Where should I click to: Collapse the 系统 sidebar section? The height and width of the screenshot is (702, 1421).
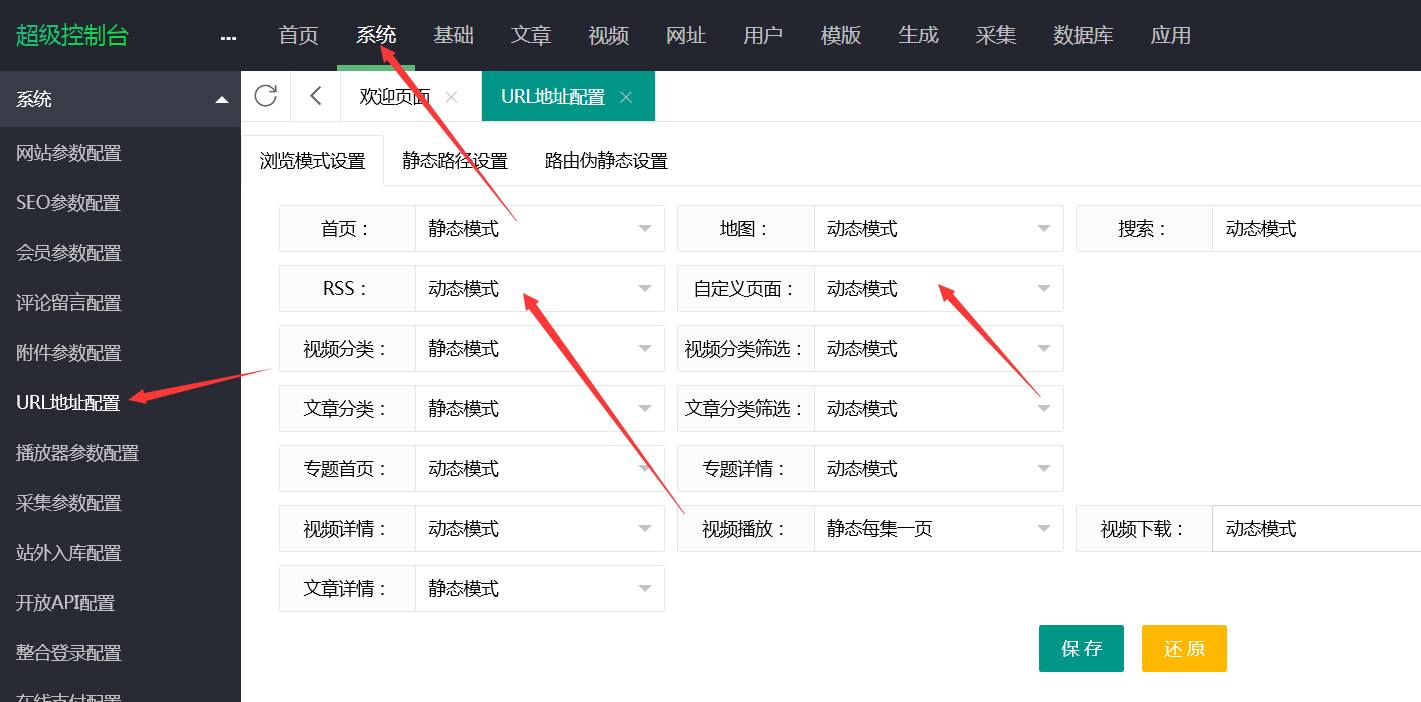pos(222,99)
